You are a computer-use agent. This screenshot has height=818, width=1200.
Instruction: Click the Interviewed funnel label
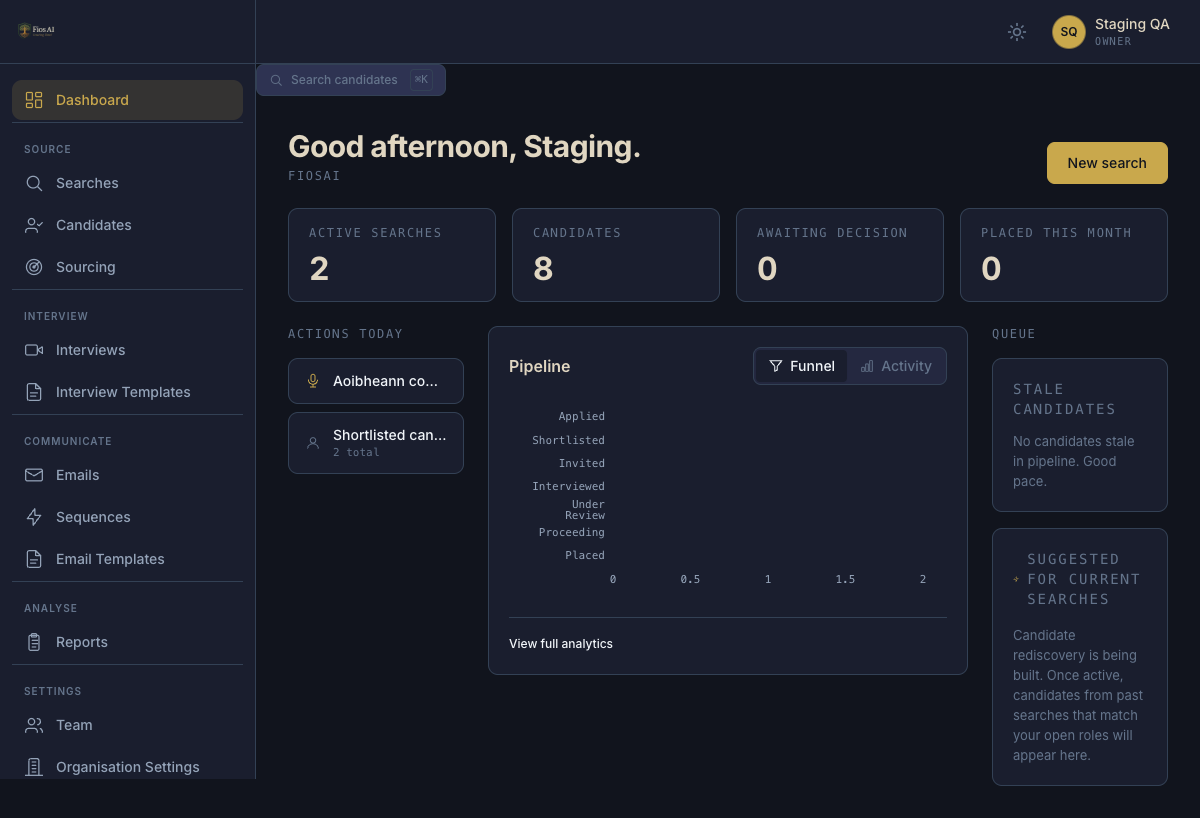click(x=569, y=487)
